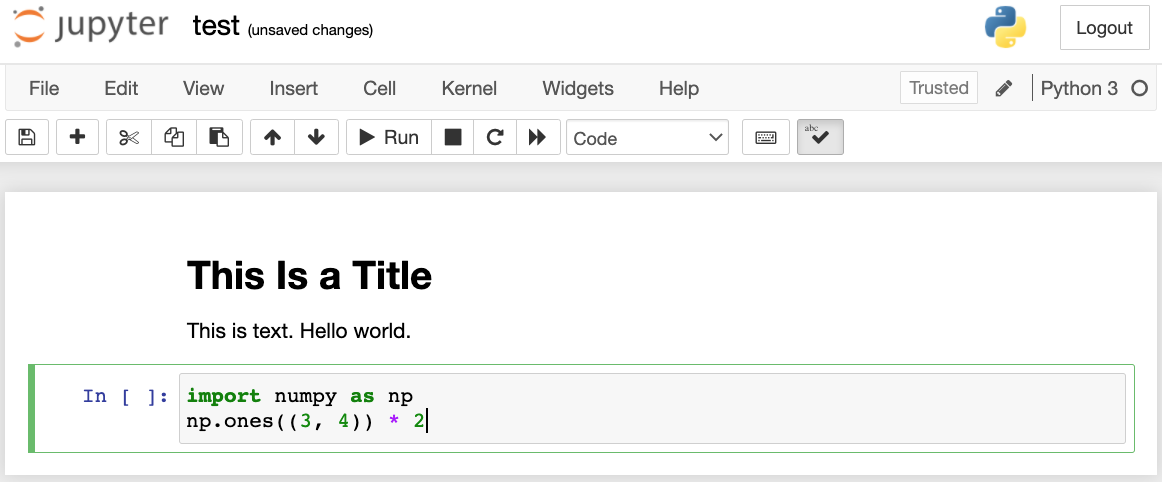Click the Logout button

[x=1104, y=28]
